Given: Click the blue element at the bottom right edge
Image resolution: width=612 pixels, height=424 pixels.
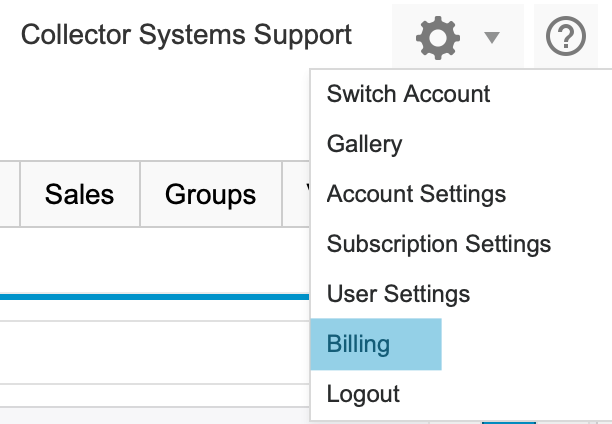Looking at the screenshot, I should [x=508, y=420].
